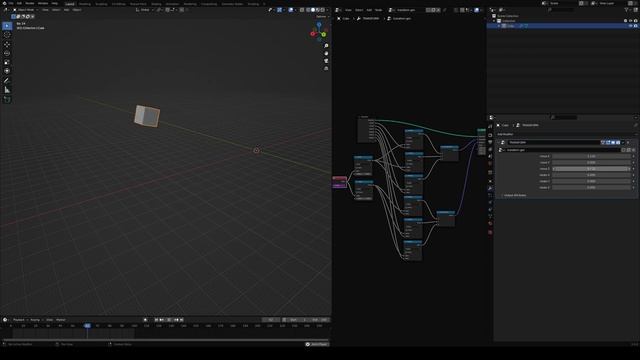The image size is (640, 360).
Task: Switch viewport to rendered shading mode
Action: click(x=322, y=10)
